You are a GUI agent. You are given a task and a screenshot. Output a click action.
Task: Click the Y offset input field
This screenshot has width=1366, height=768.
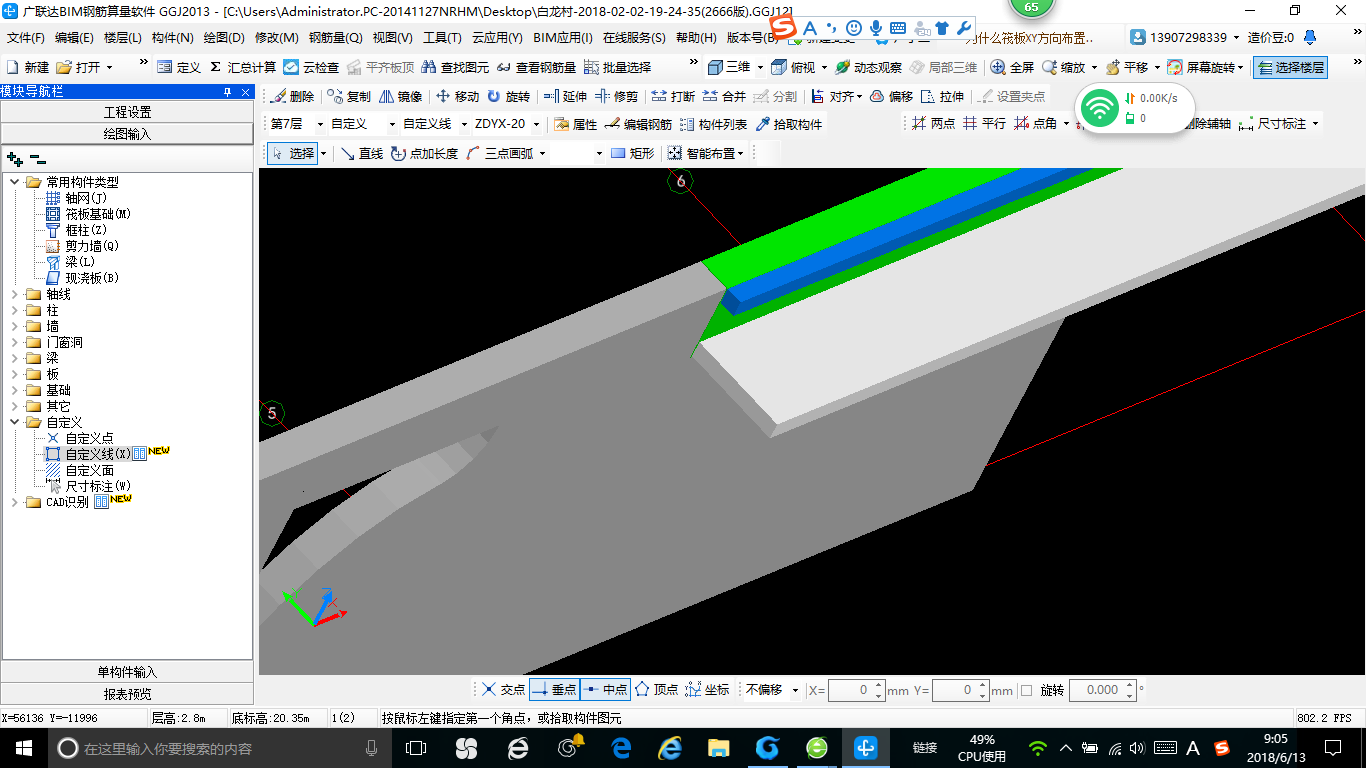(x=960, y=690)
